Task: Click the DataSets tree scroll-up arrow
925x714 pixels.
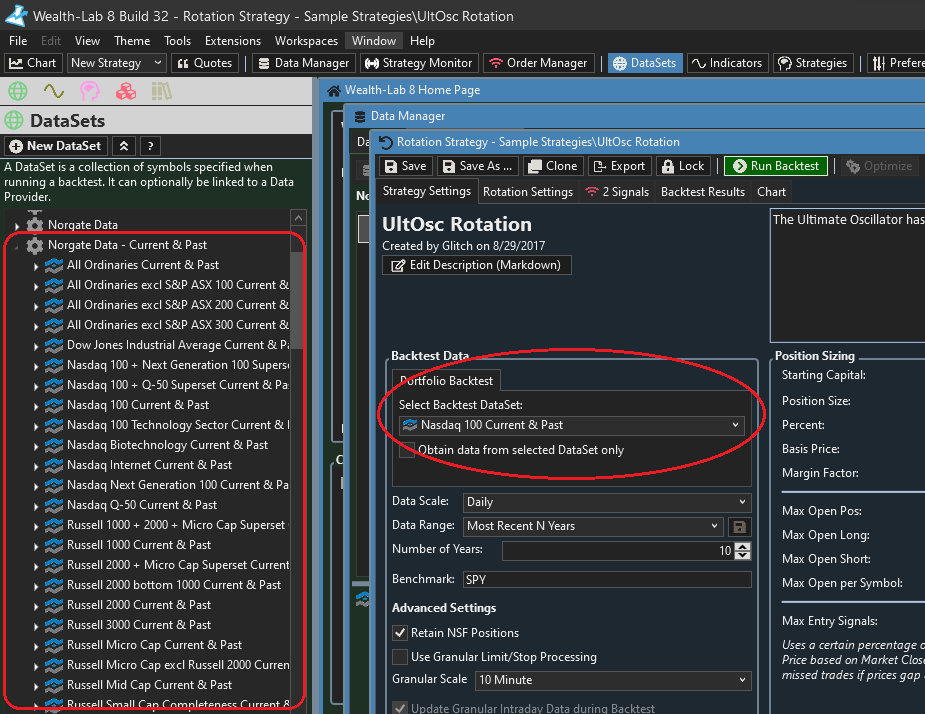Action: click(299, 219)
